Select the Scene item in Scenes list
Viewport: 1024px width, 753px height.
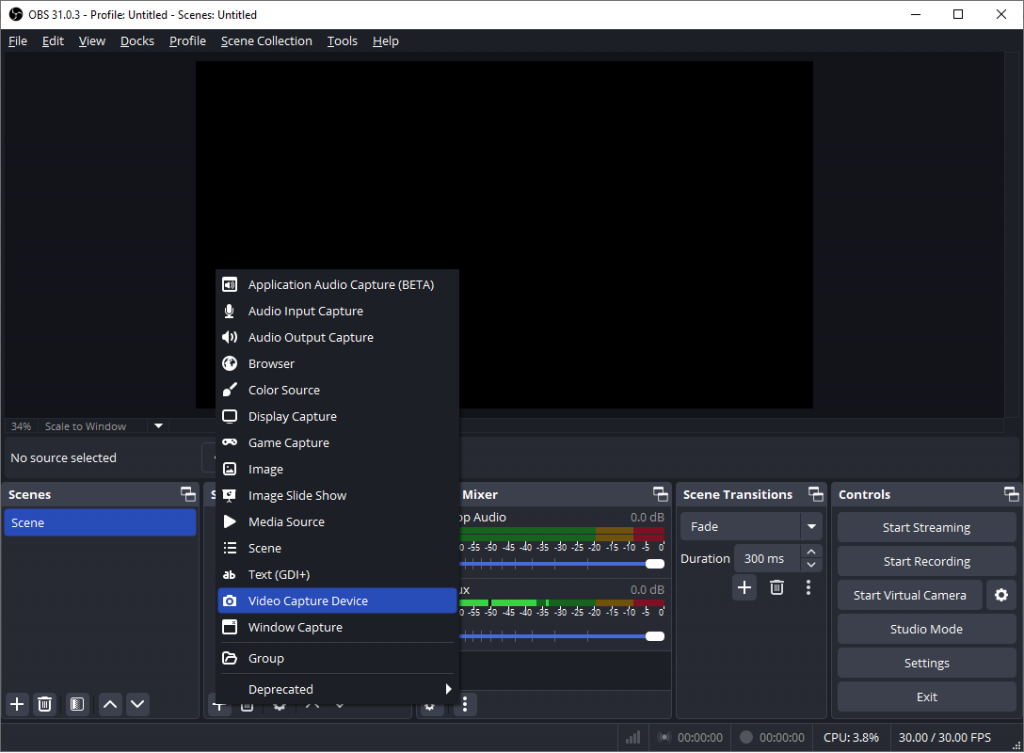click(x=100, y=522)
